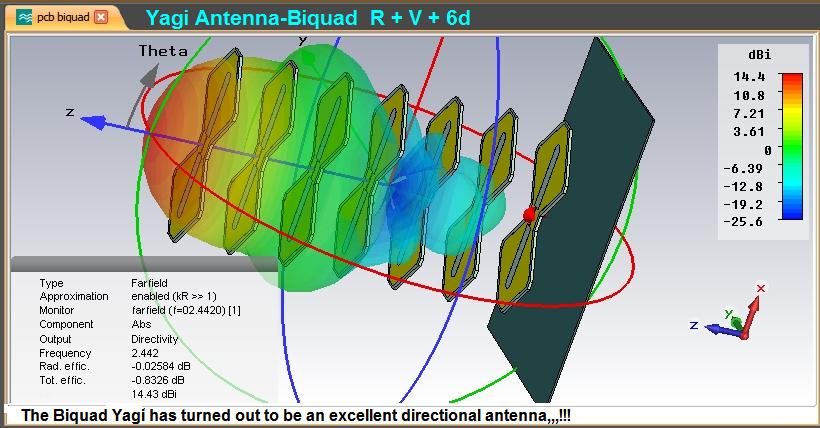Click the Farfield type value
This screenshot has width=820, height=428.
[149, 283]
